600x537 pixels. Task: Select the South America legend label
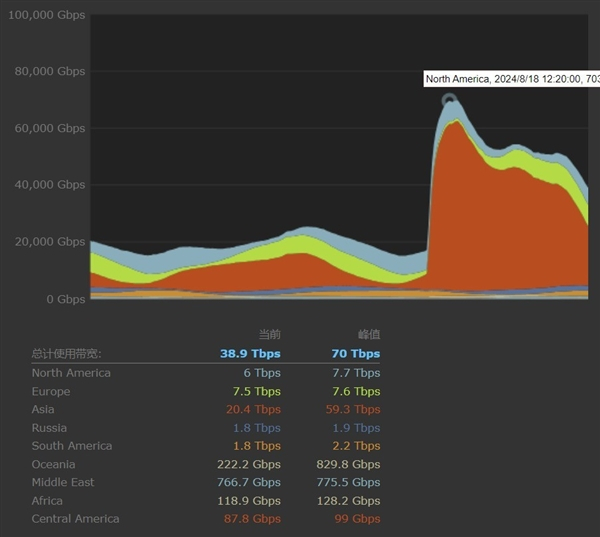(72, 446)
